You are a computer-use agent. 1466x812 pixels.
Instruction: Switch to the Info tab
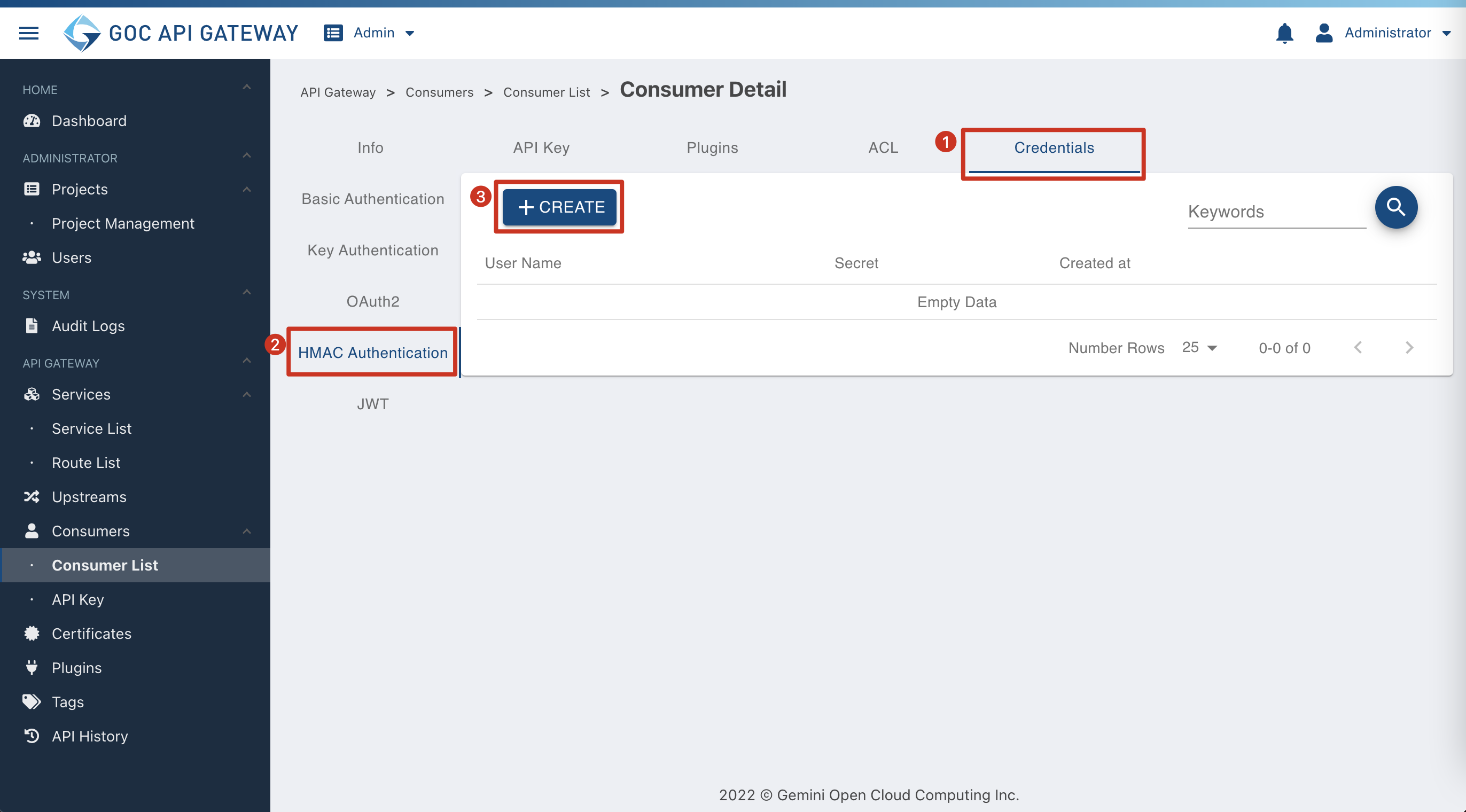(370, 147)
